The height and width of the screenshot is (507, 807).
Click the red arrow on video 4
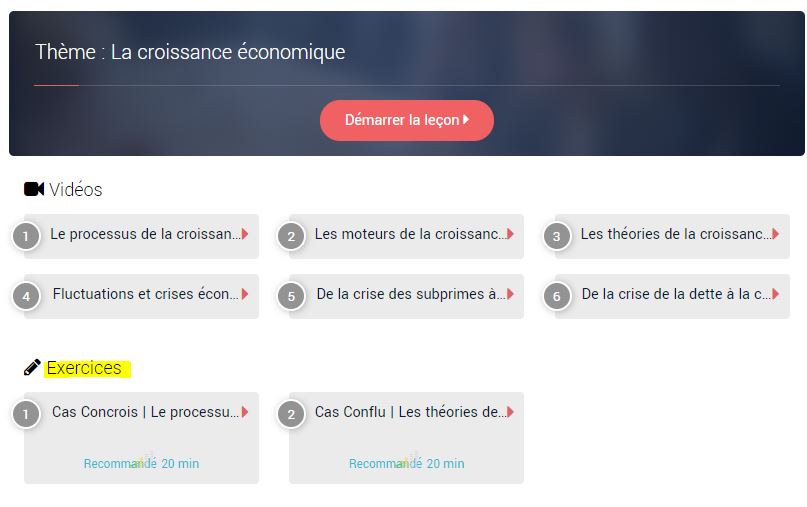[245, 294]
